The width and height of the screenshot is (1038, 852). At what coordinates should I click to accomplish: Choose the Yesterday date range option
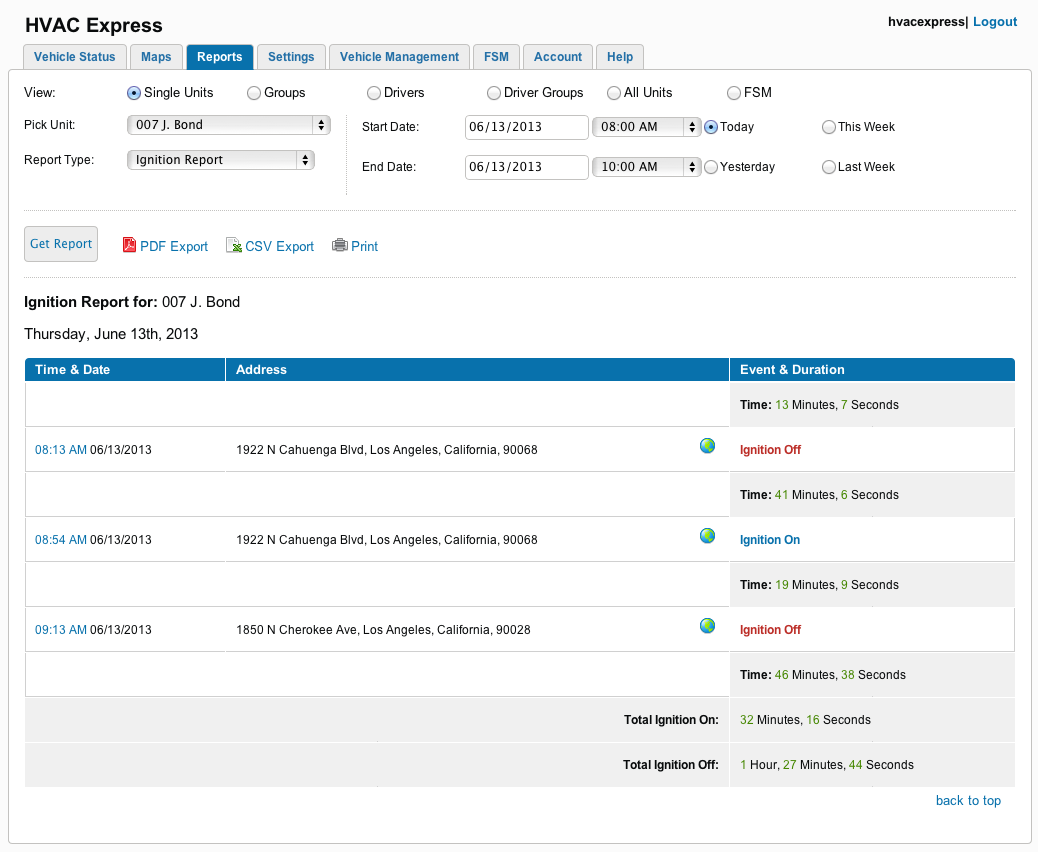[x=711, y=167]
